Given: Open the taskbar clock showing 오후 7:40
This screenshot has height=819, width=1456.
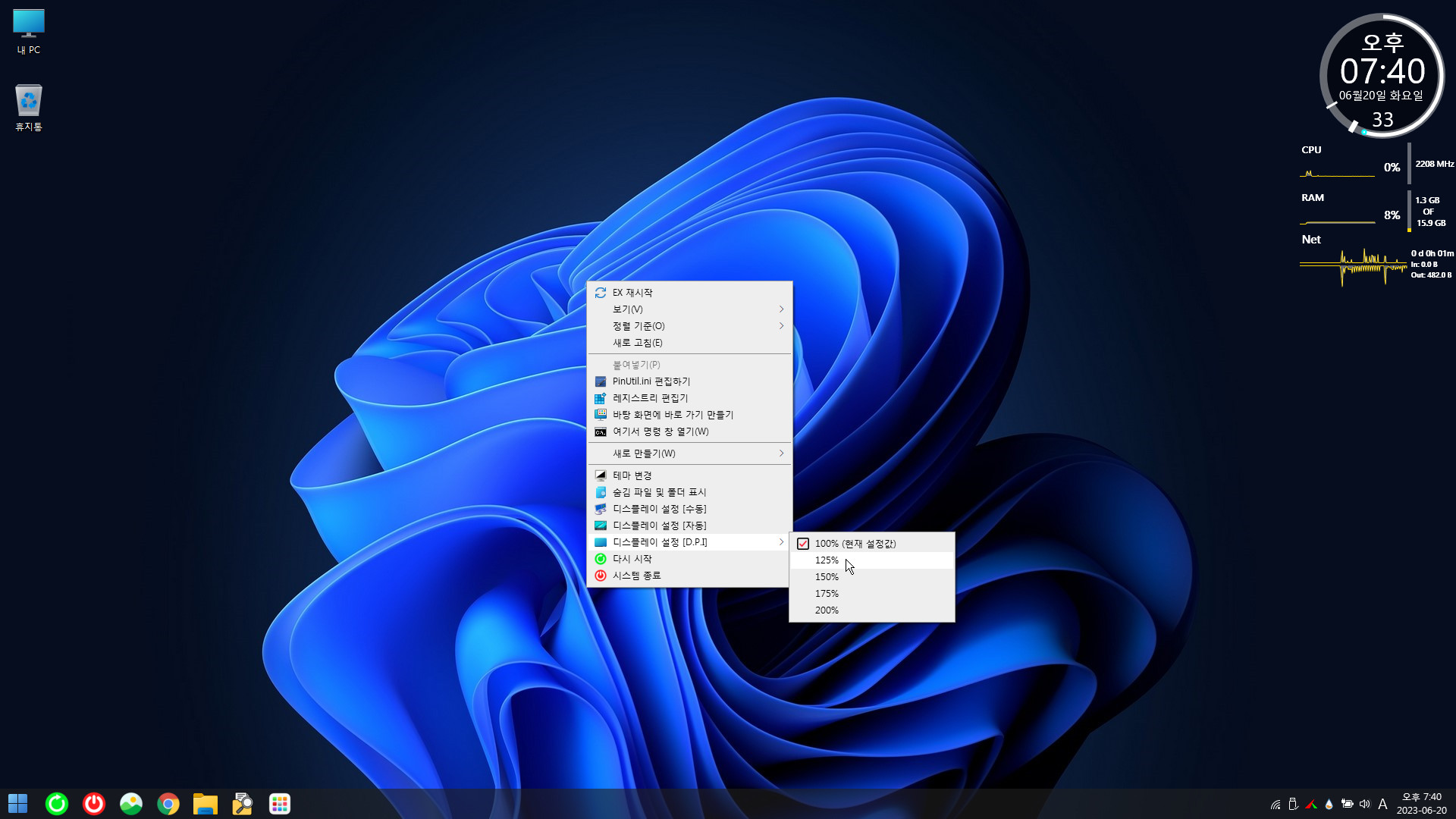Looking at the screenshot, I should point(1422,804).
